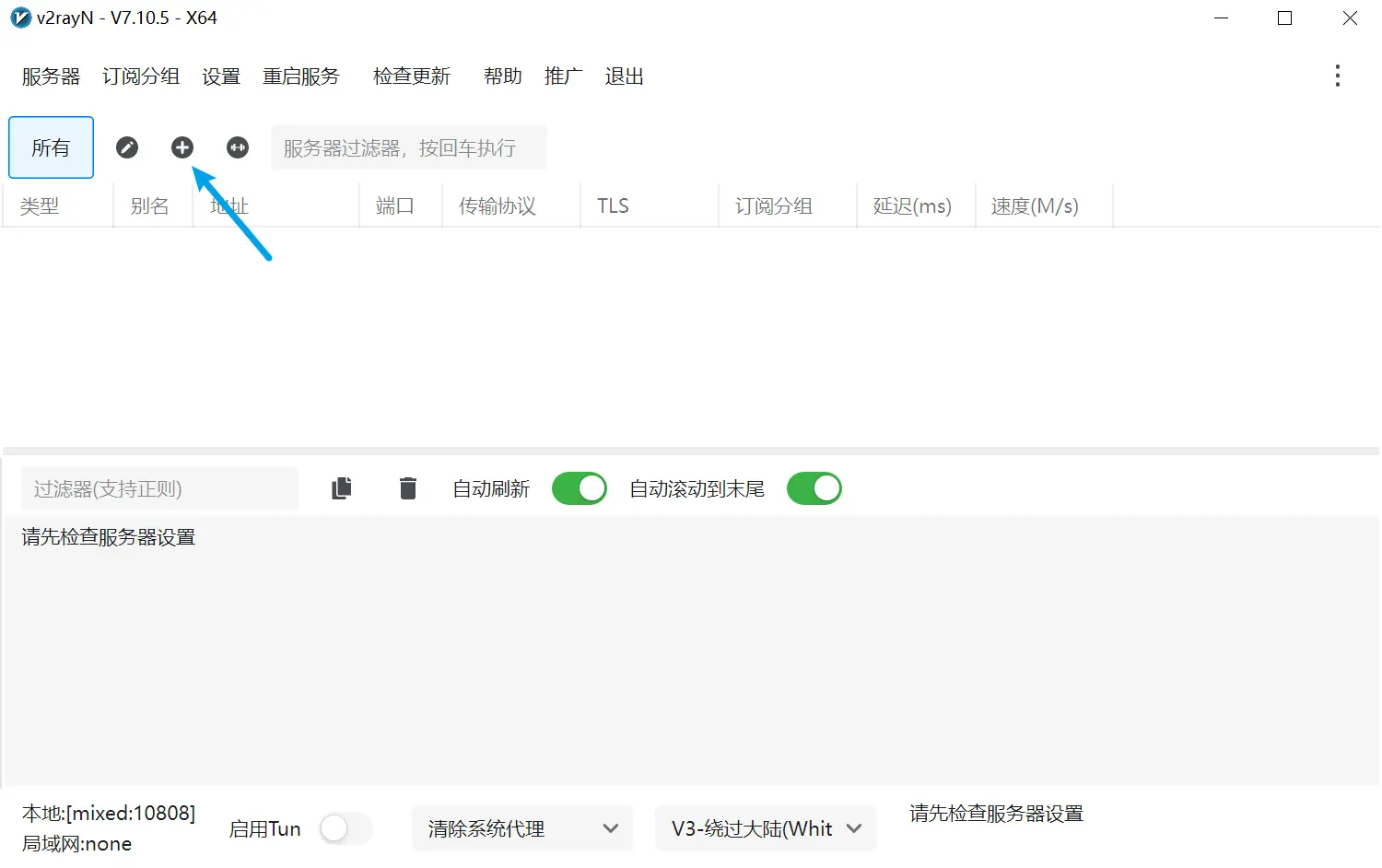The height and width of the screenshot is (868, 1382).
Task: Open the 设置 menu
Action: point(221,76)
